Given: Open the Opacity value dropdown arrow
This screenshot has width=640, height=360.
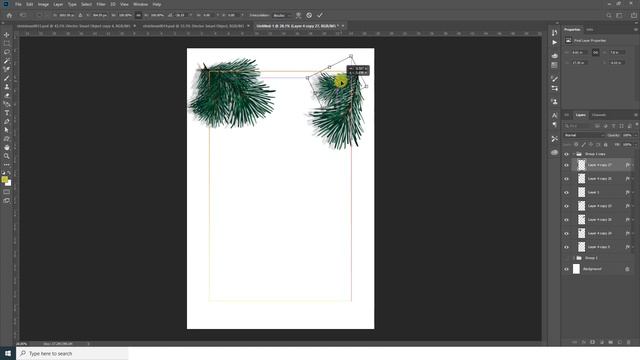Looking at the screenshot, I should [x=636, y=135].
